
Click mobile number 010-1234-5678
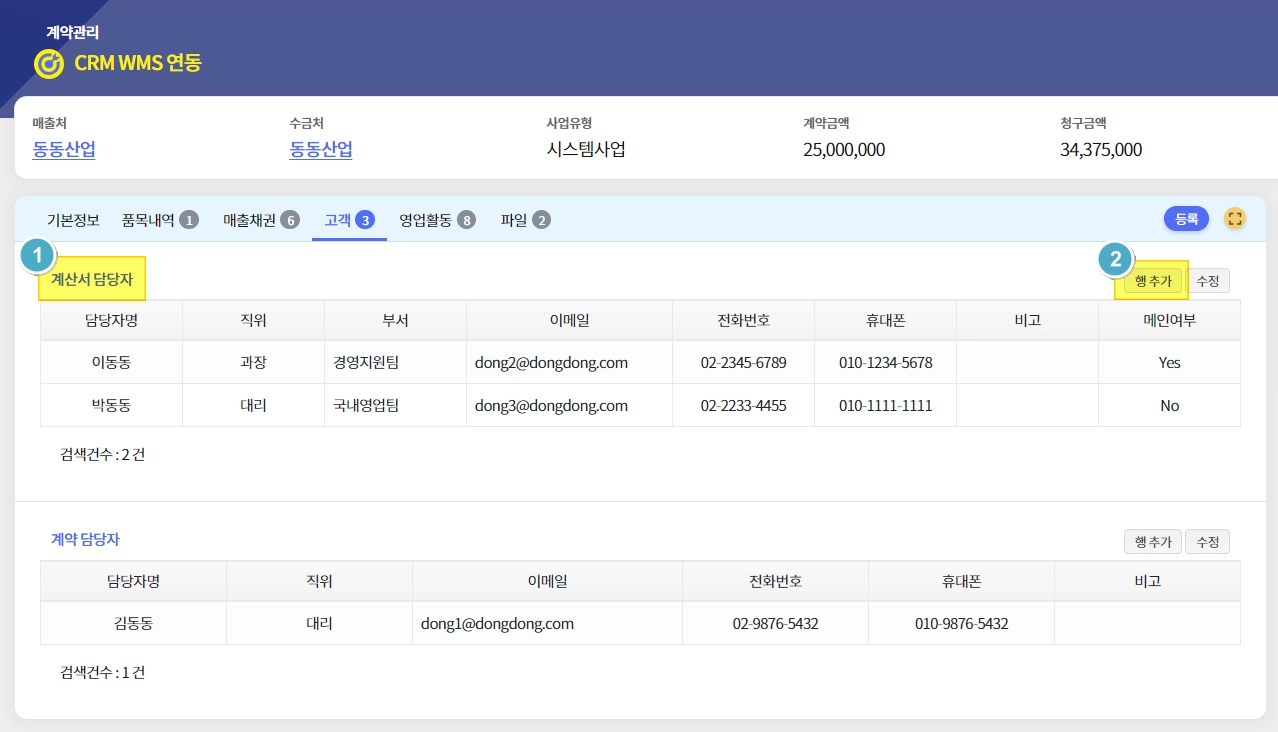886,362
